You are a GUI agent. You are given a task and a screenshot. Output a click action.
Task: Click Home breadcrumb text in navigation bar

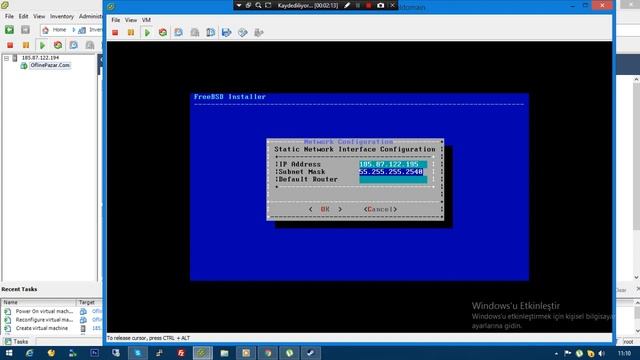(59, 30)
